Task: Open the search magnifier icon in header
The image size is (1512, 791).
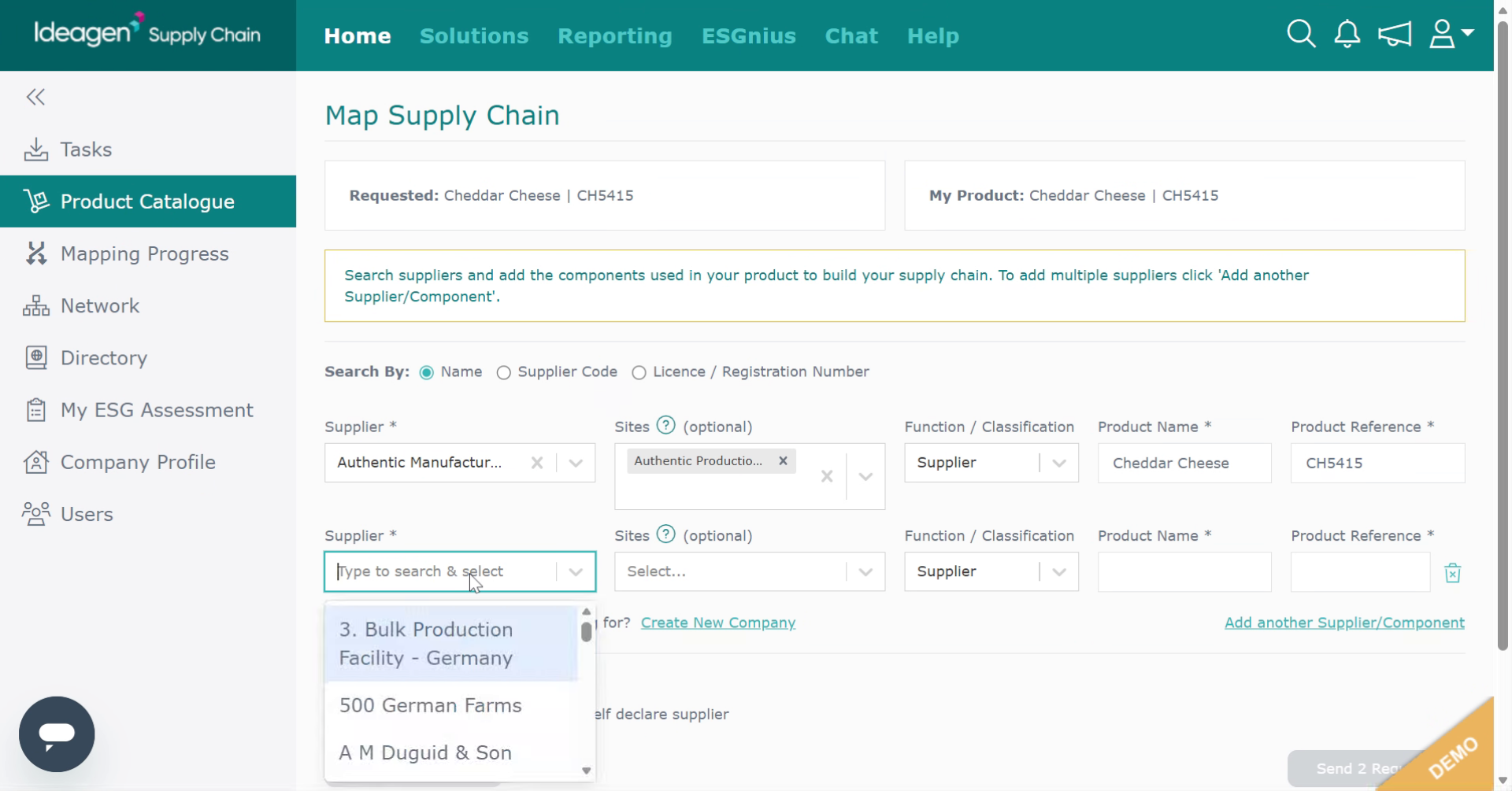Action: (1301, 35)
